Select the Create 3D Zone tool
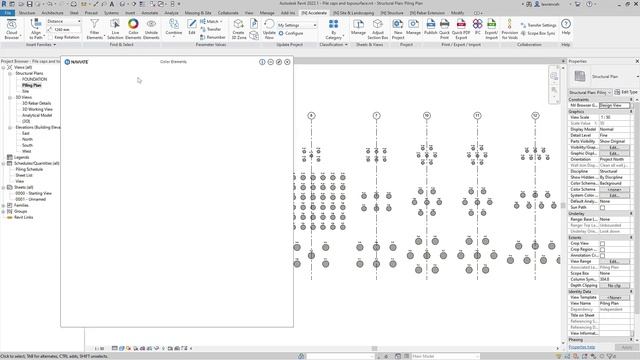The image size is (640, 360). coord(239,29)
